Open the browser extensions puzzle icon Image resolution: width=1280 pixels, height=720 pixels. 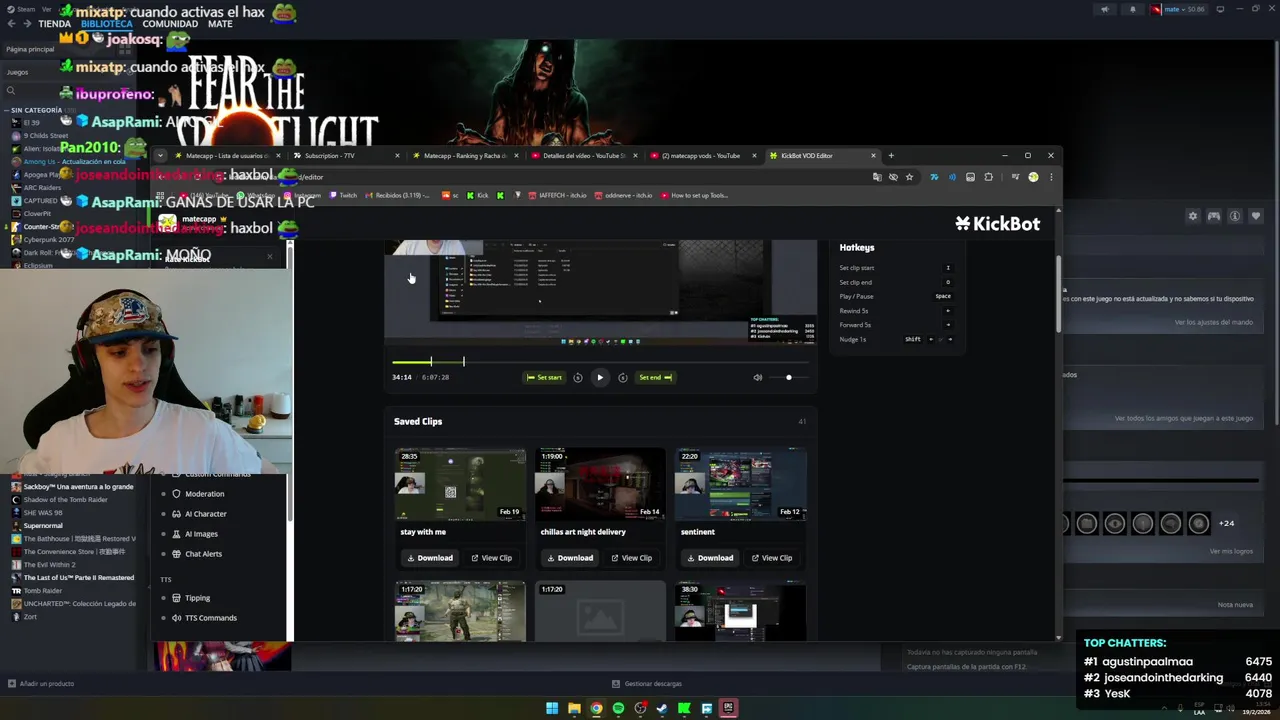[x=988, y=177]
